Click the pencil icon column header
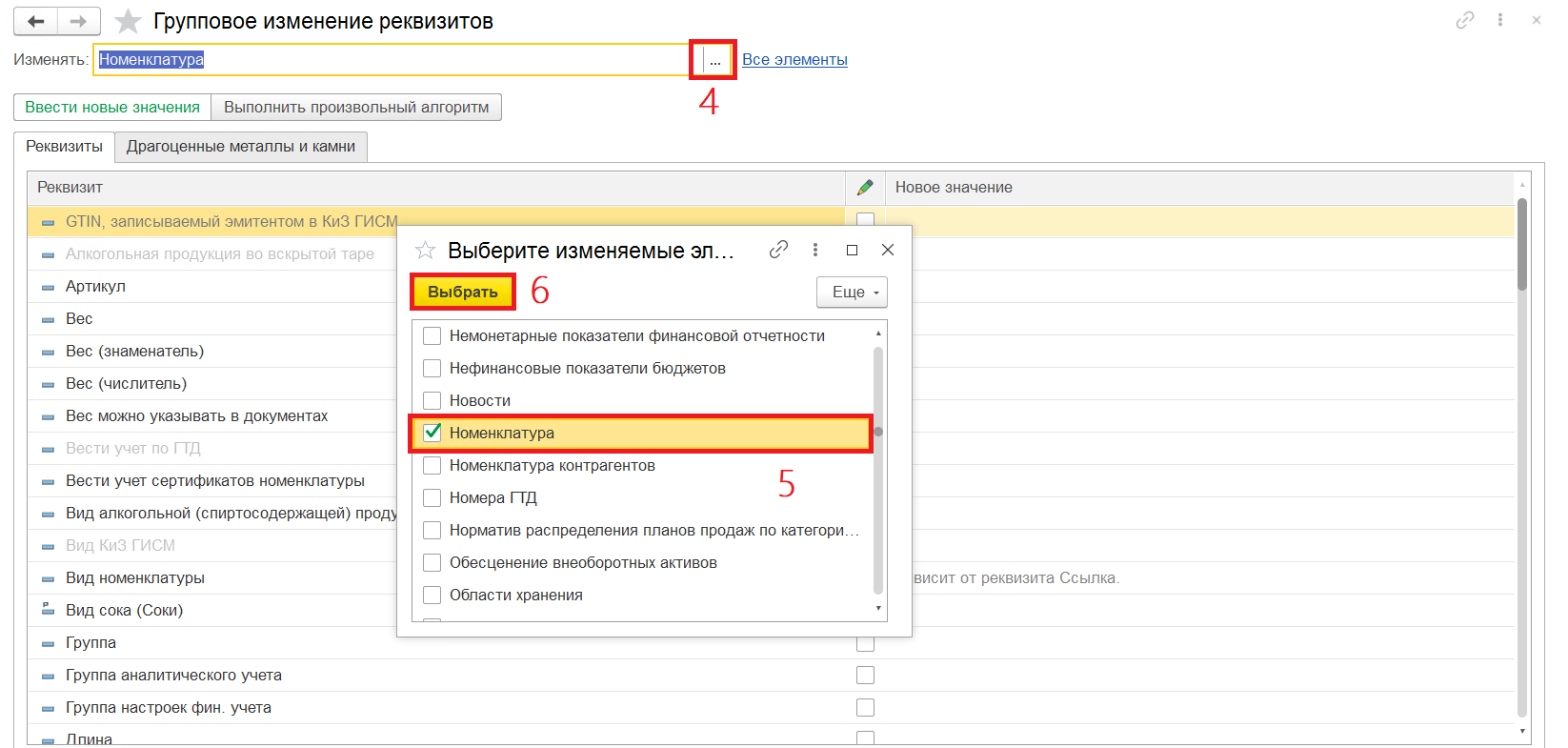 865,188
